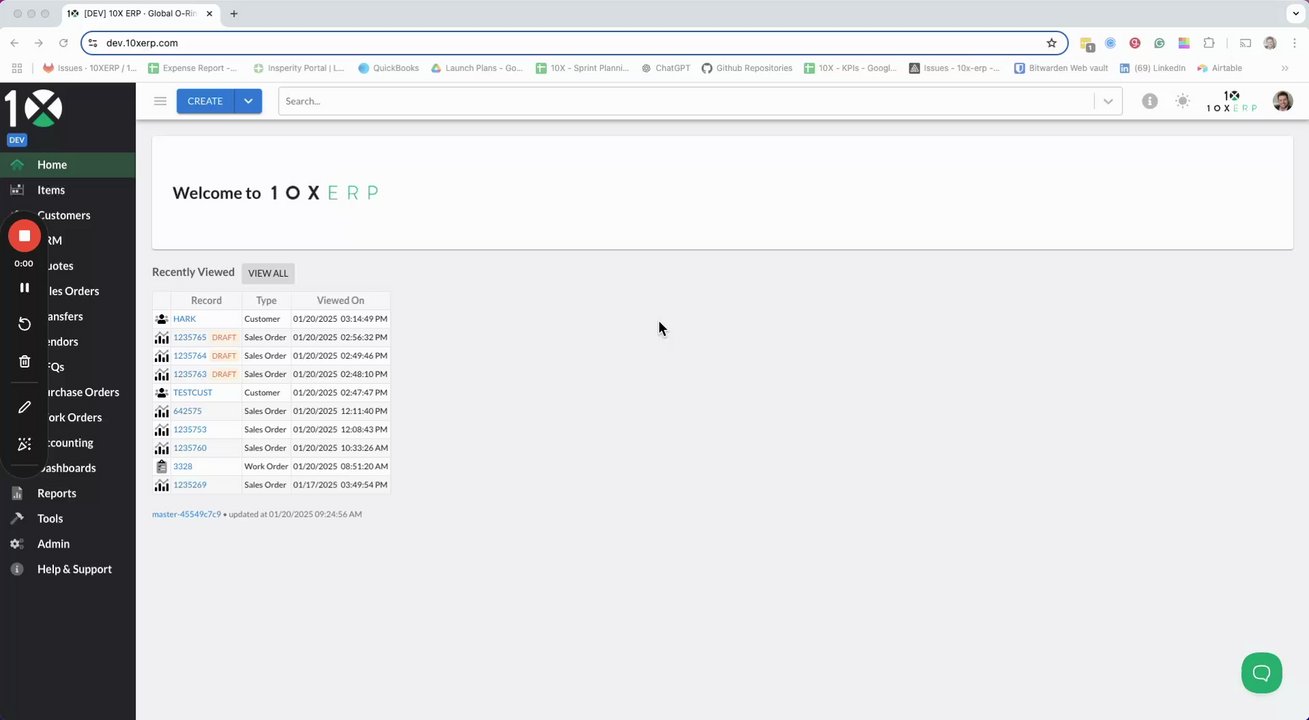Image resolution: width=1309 pixels, height=720 pixels.
Task: Show more bookmarks with the double chevron
Action: click(1285, 68)
